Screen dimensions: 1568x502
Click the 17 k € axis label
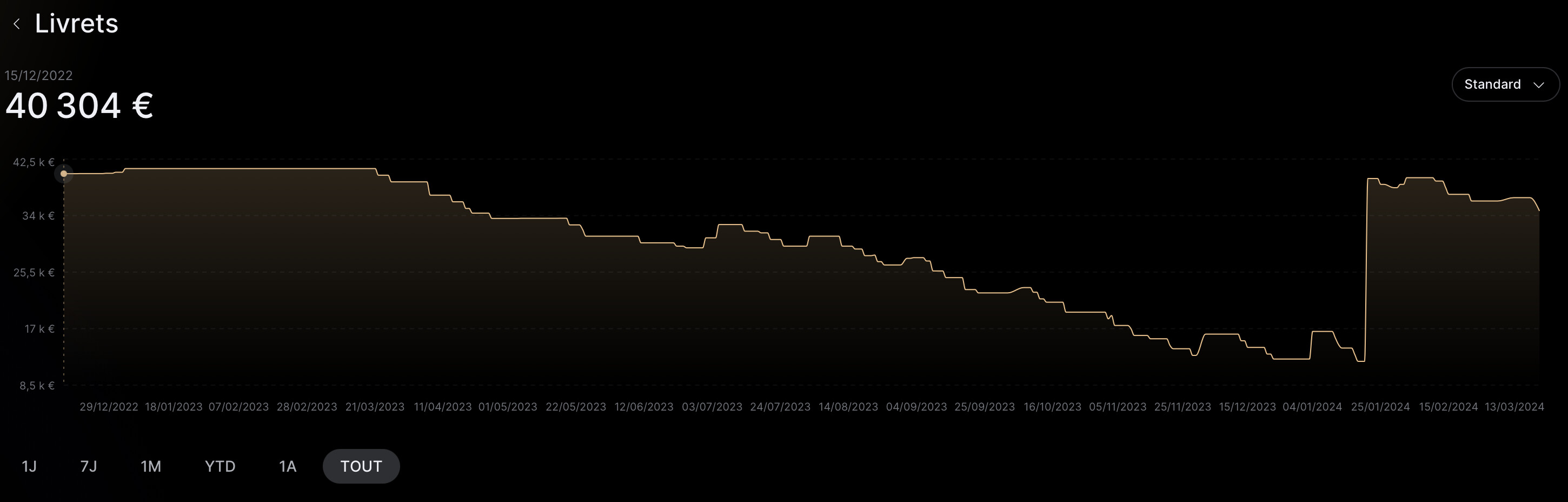tap(39, 328)
